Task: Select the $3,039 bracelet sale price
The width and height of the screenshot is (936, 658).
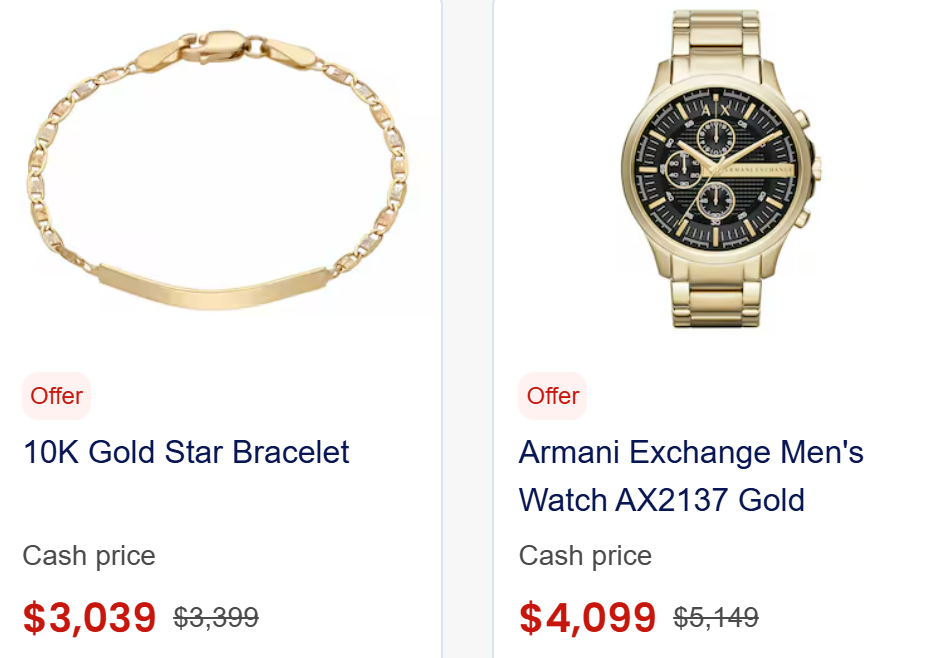Action: [x=89, y=618]
